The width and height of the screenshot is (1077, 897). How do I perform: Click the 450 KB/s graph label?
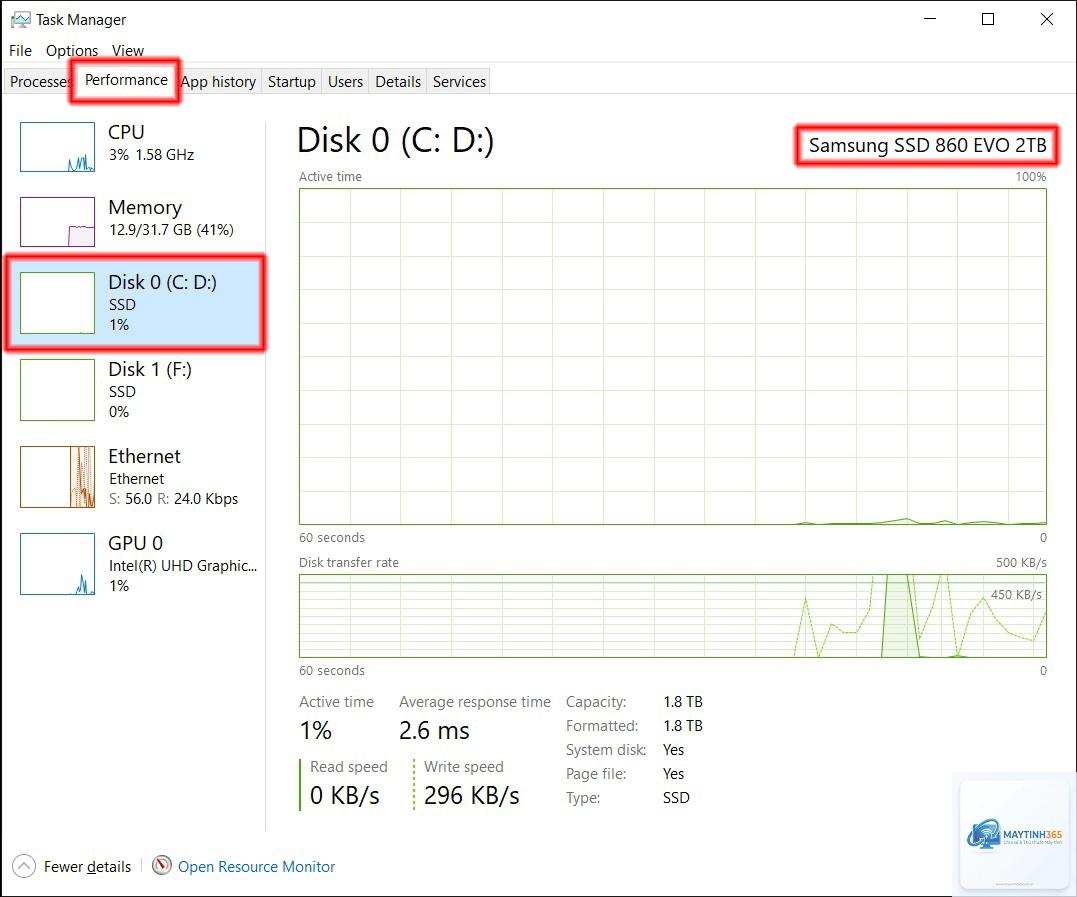coord(1016,595)
